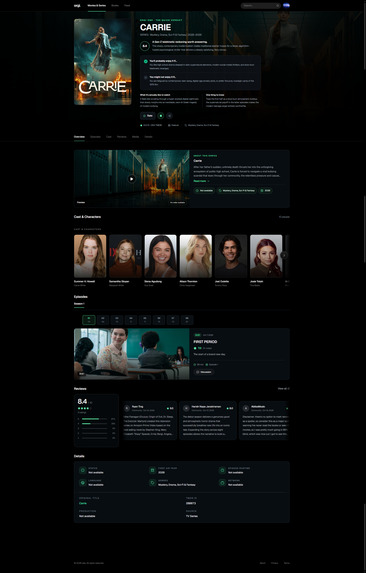Click the Episode Runtime clock icon
The height and width of the screenshot is (573, 366).
[x=222, y=470]
